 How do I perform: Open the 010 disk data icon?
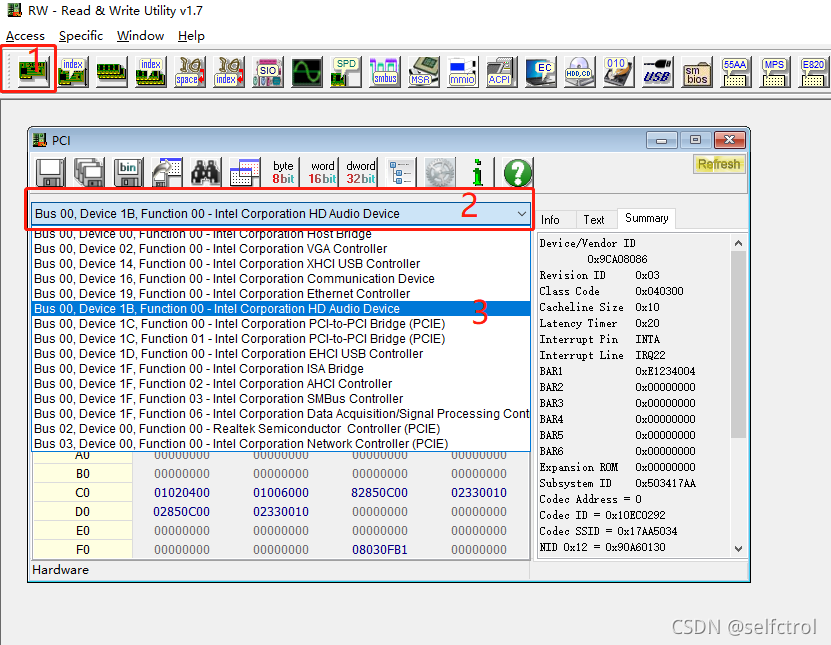tap(618, 72)
